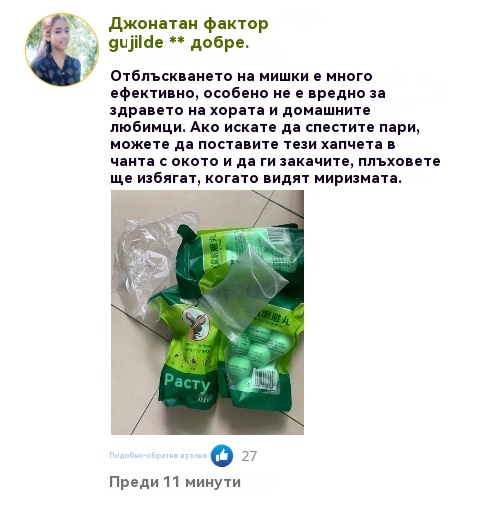Click the blue thumbs-up like icon
The height and width of the screenshot is (507, 499).
(222, 455)
